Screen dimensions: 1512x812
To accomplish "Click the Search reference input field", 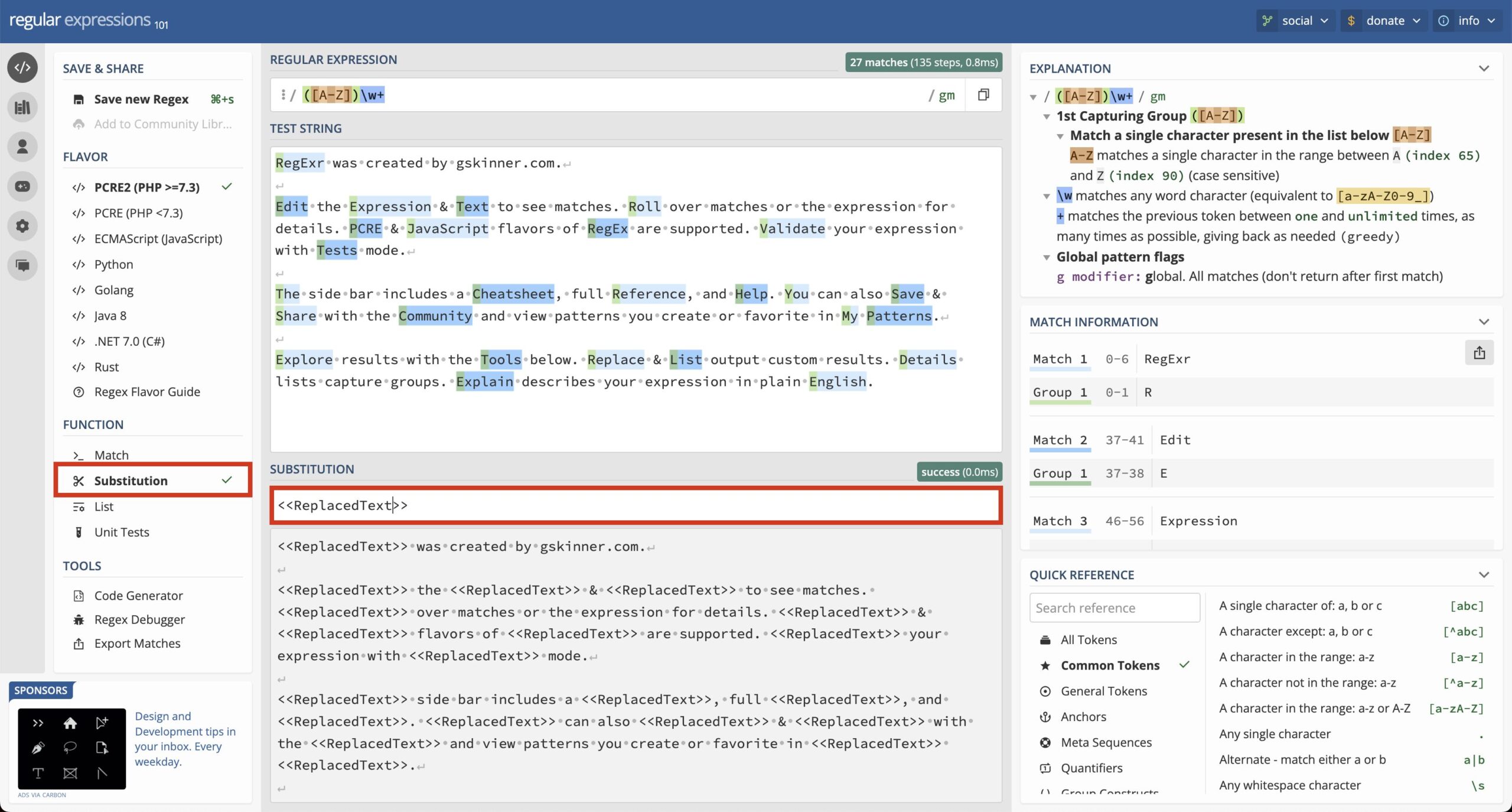I will coord(1115,608).
